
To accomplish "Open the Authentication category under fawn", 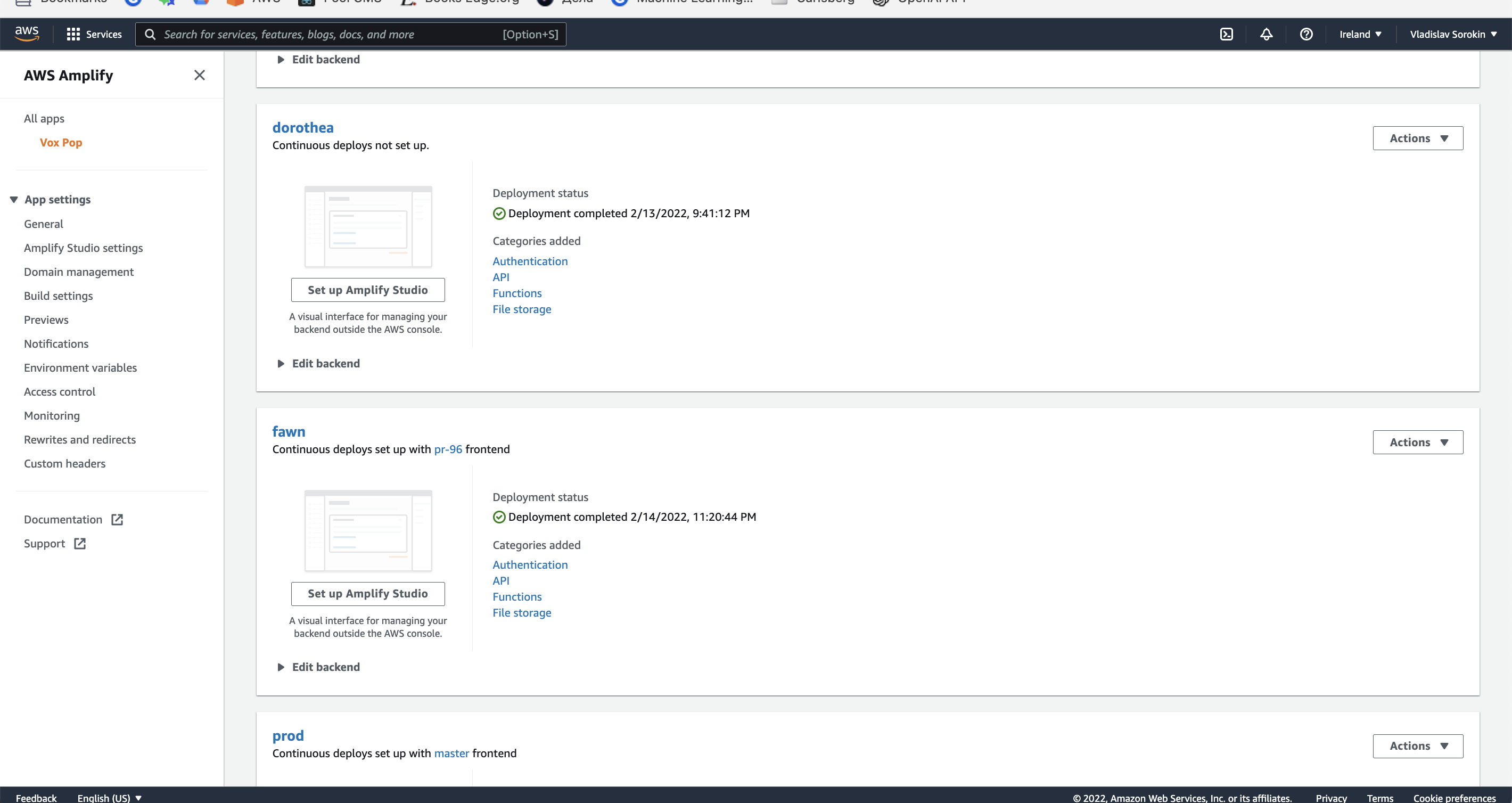I will coord(530,564).
